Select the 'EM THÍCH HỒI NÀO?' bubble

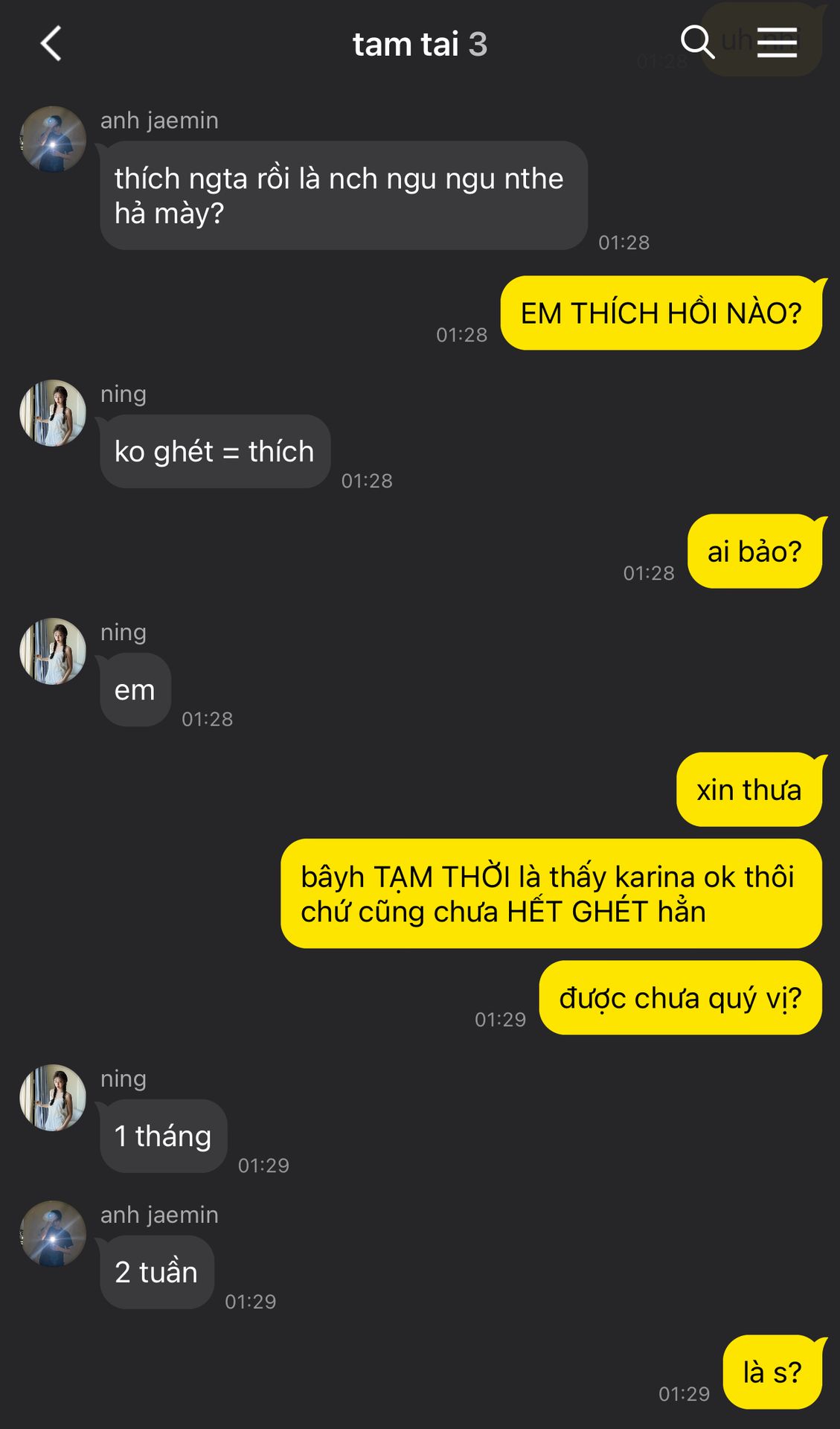[661, 313]
